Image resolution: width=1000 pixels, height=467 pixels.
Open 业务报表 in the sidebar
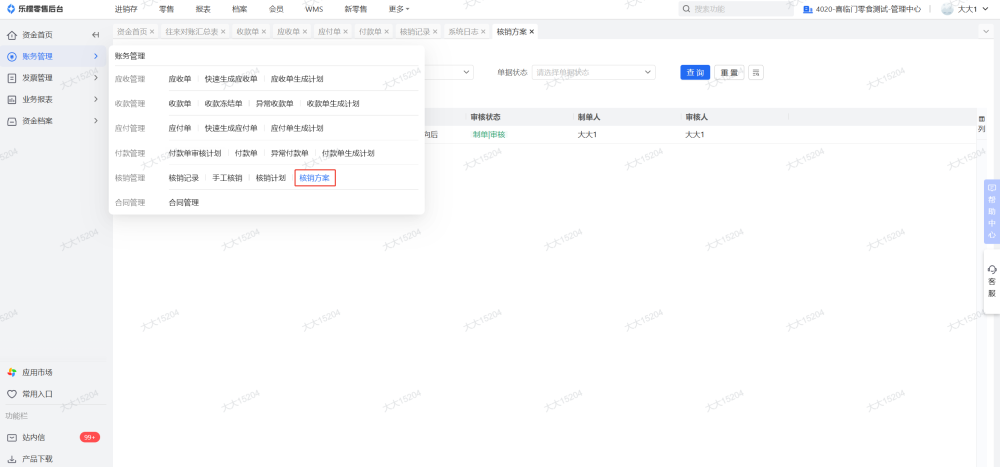pos(38,99)
